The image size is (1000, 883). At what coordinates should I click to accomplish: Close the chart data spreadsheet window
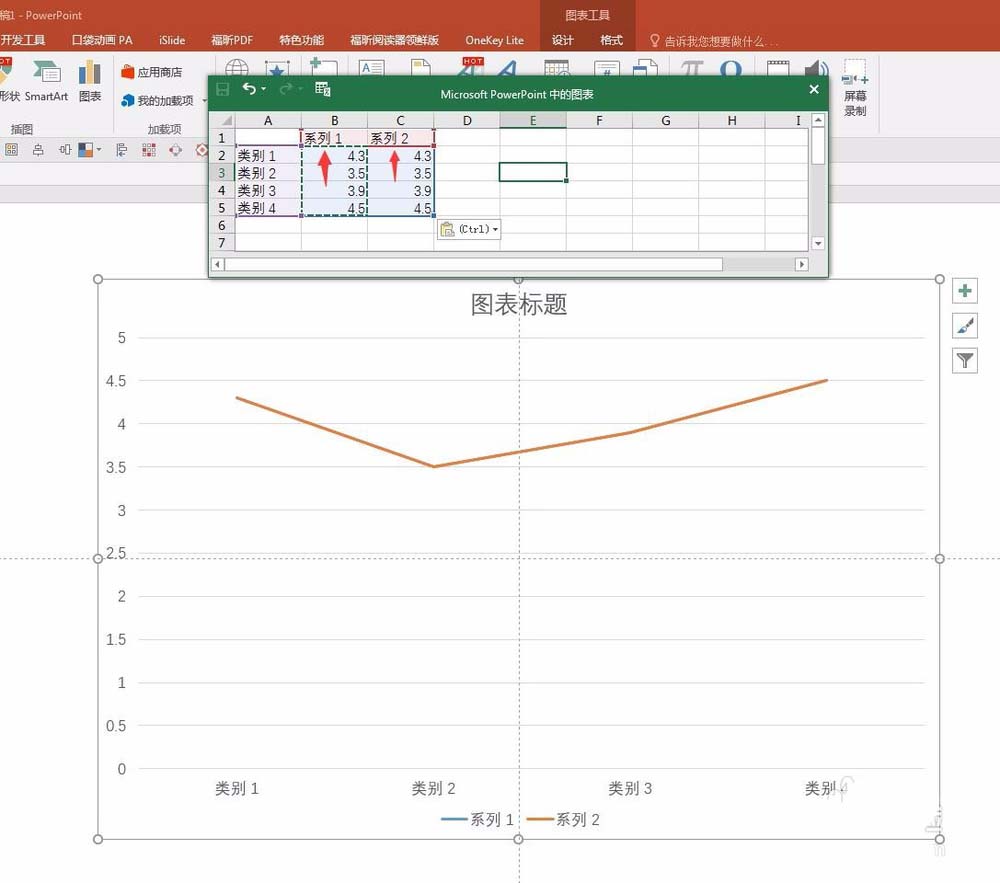point(814,89)
